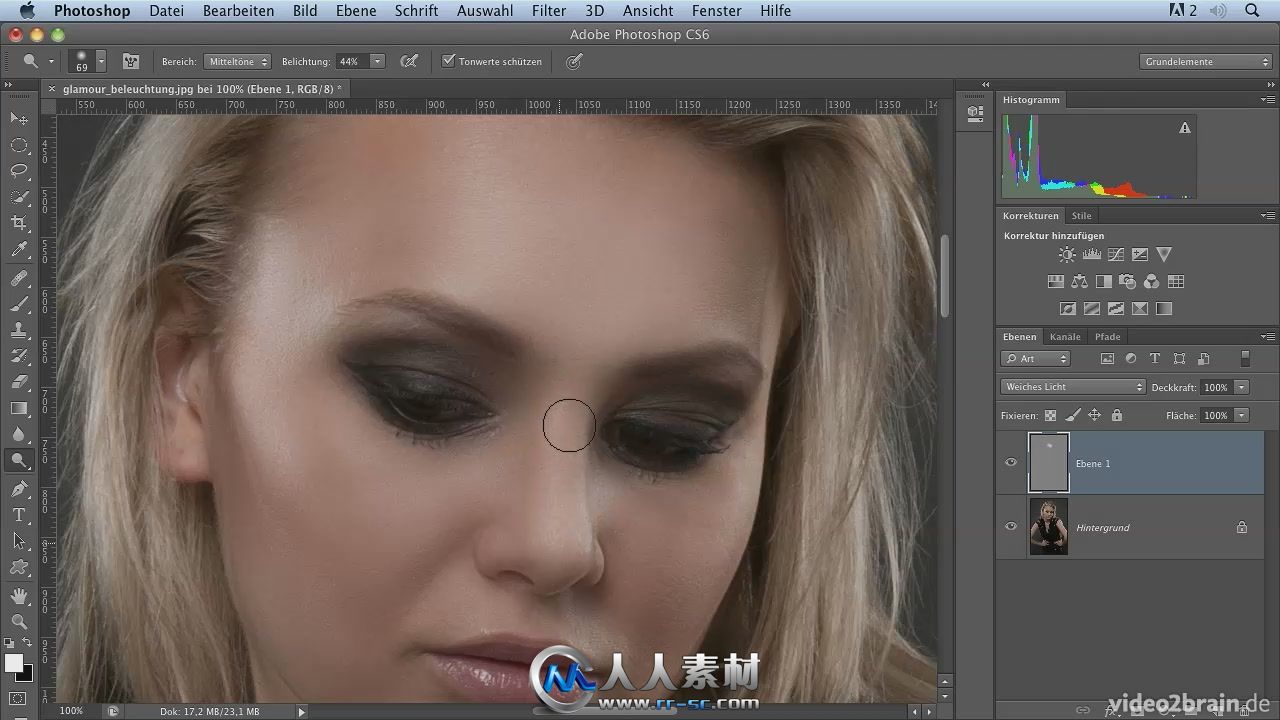Screen dimensions: 1280x720
Task: Open the Ebenen panel flyout menu
Action: coord(1268,337)
